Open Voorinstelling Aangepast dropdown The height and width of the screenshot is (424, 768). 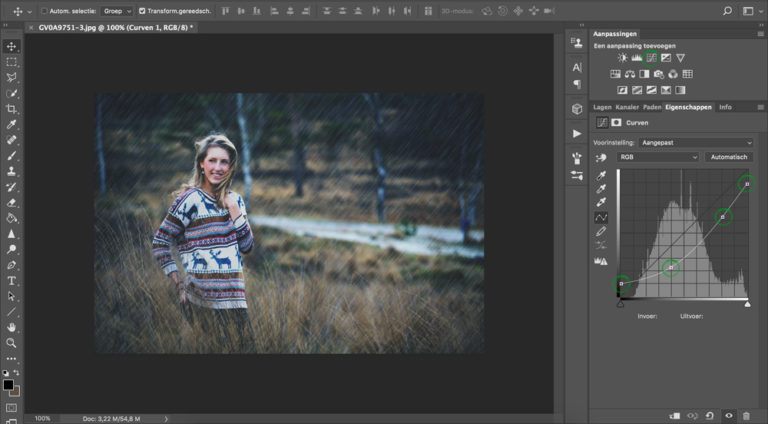click(696, 142)
